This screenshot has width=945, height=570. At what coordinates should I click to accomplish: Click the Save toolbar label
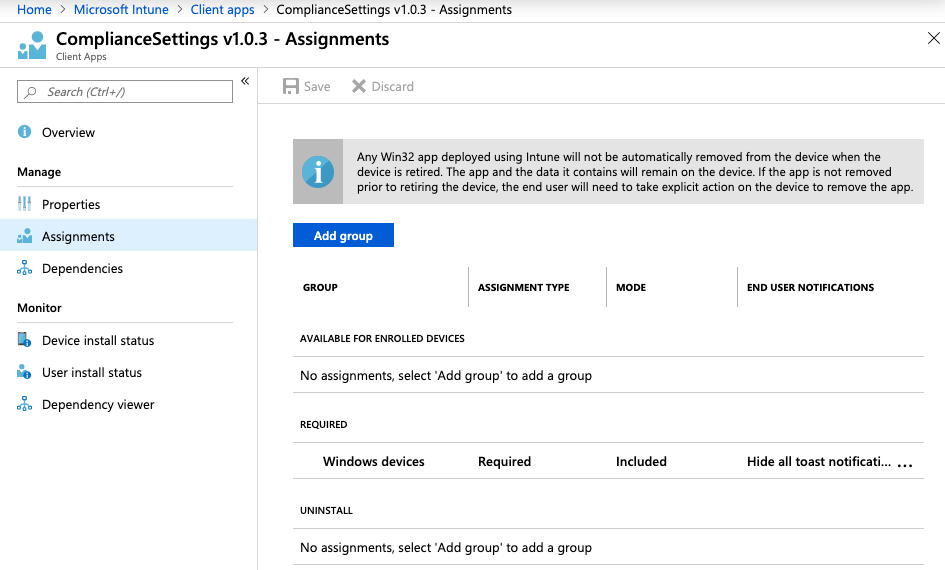tap(317, 87)
